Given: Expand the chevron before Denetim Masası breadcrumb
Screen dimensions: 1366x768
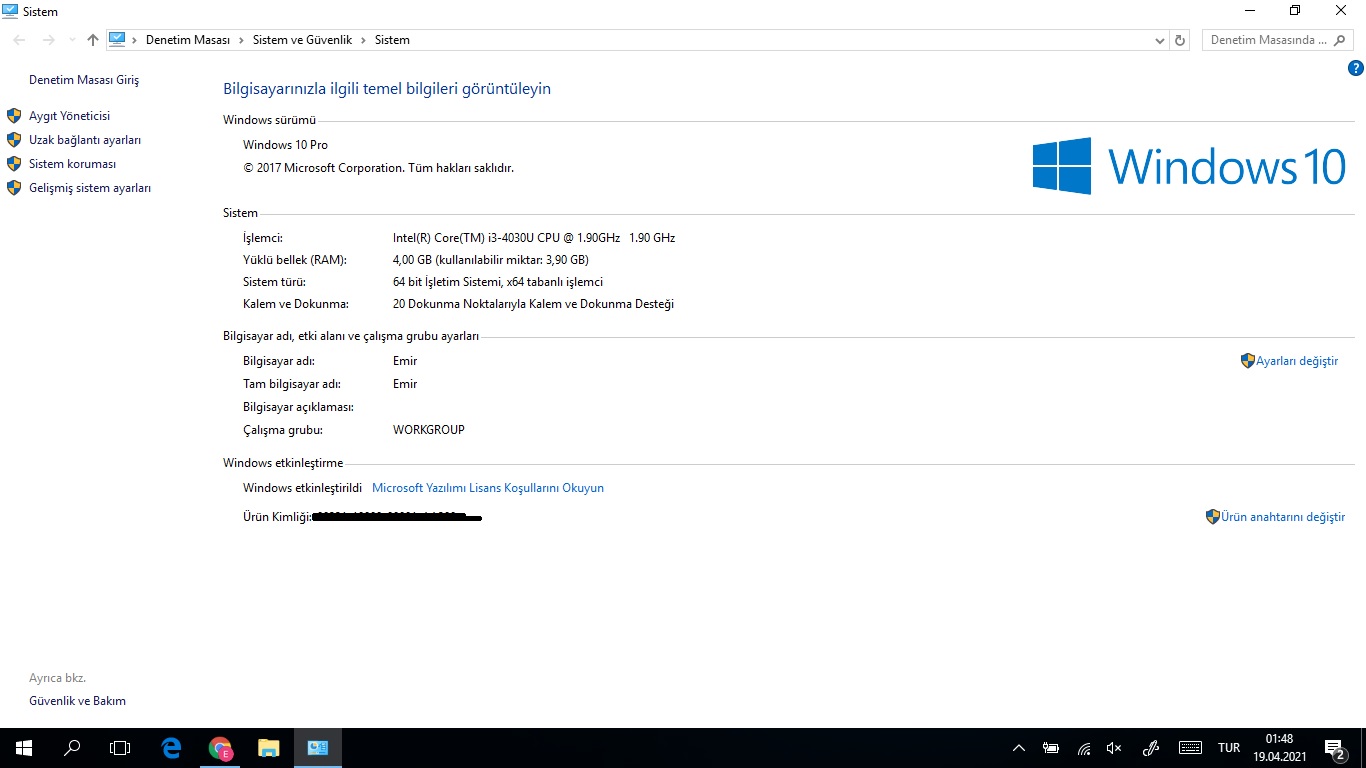Looking at the screenshot, I should (135, 40).
